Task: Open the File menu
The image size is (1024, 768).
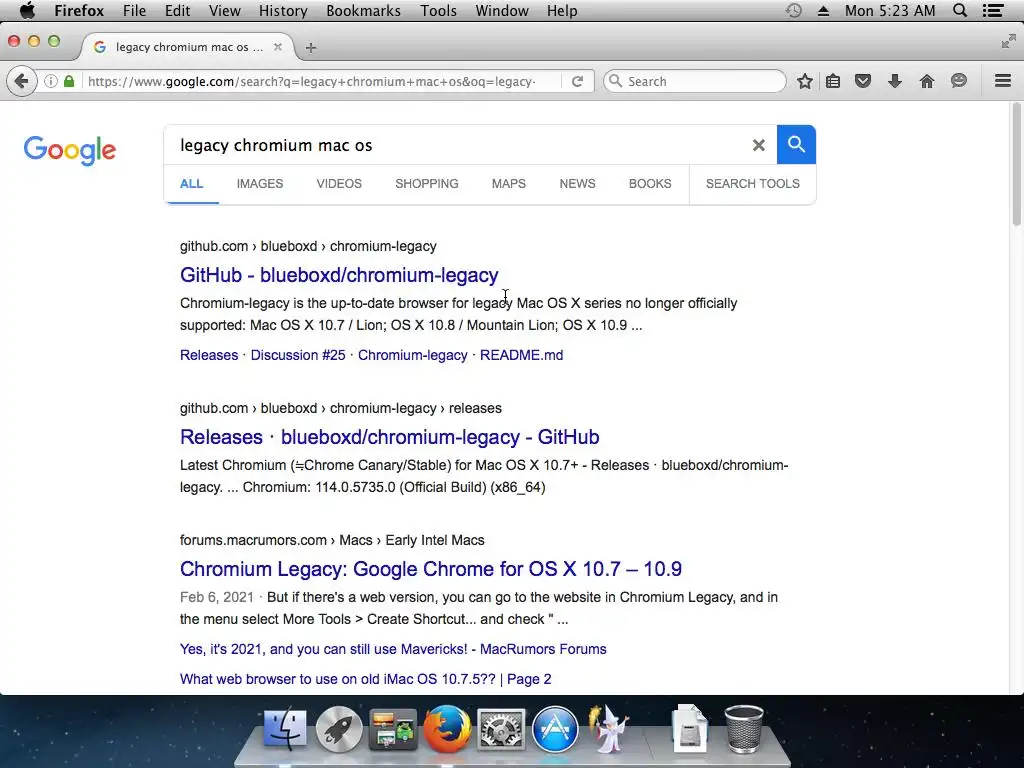Action: (x=135, y=10)
